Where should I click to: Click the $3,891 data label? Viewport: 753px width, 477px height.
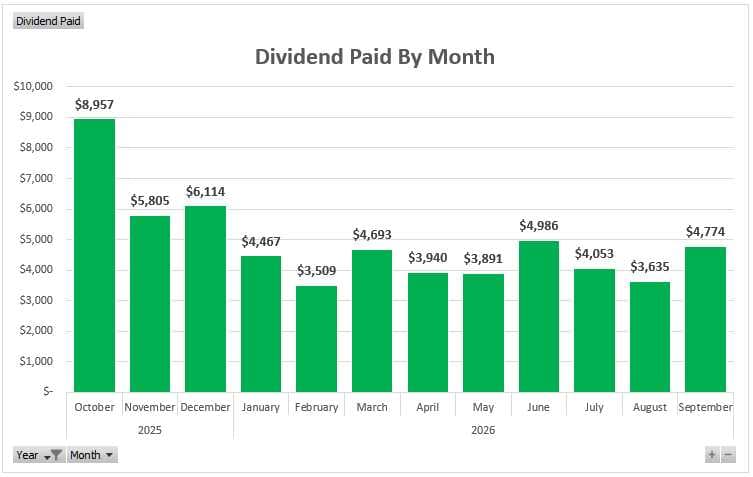point(483,259)
